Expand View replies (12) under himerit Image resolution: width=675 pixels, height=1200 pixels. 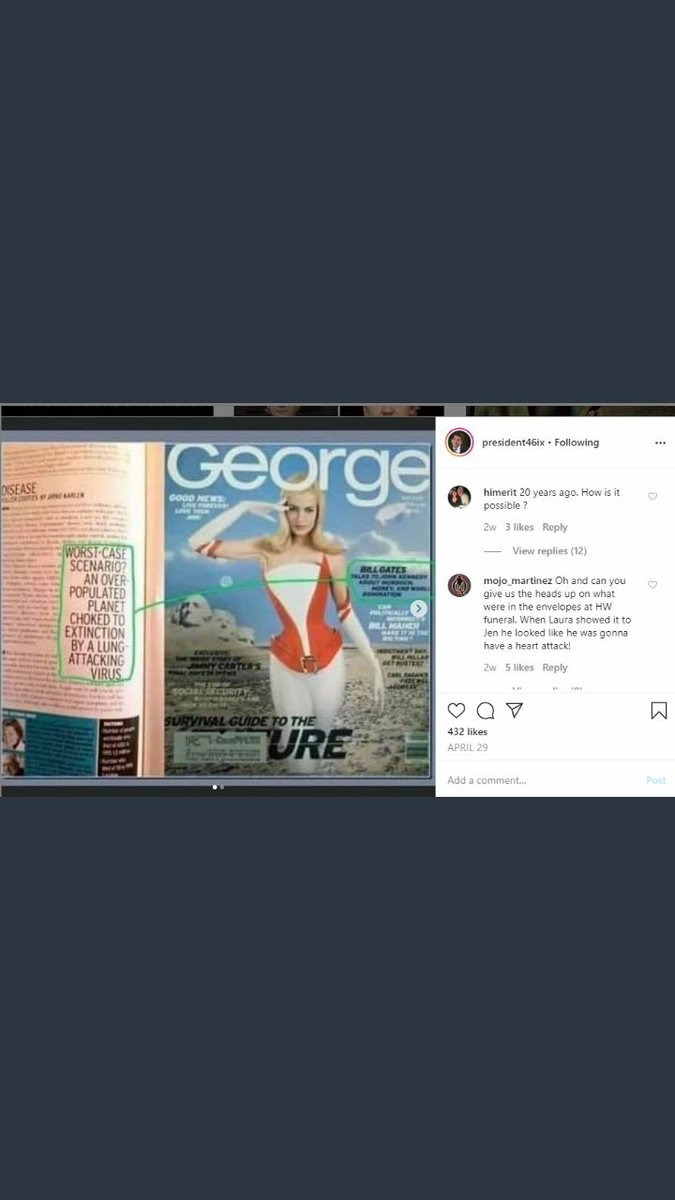click(549, 551)
